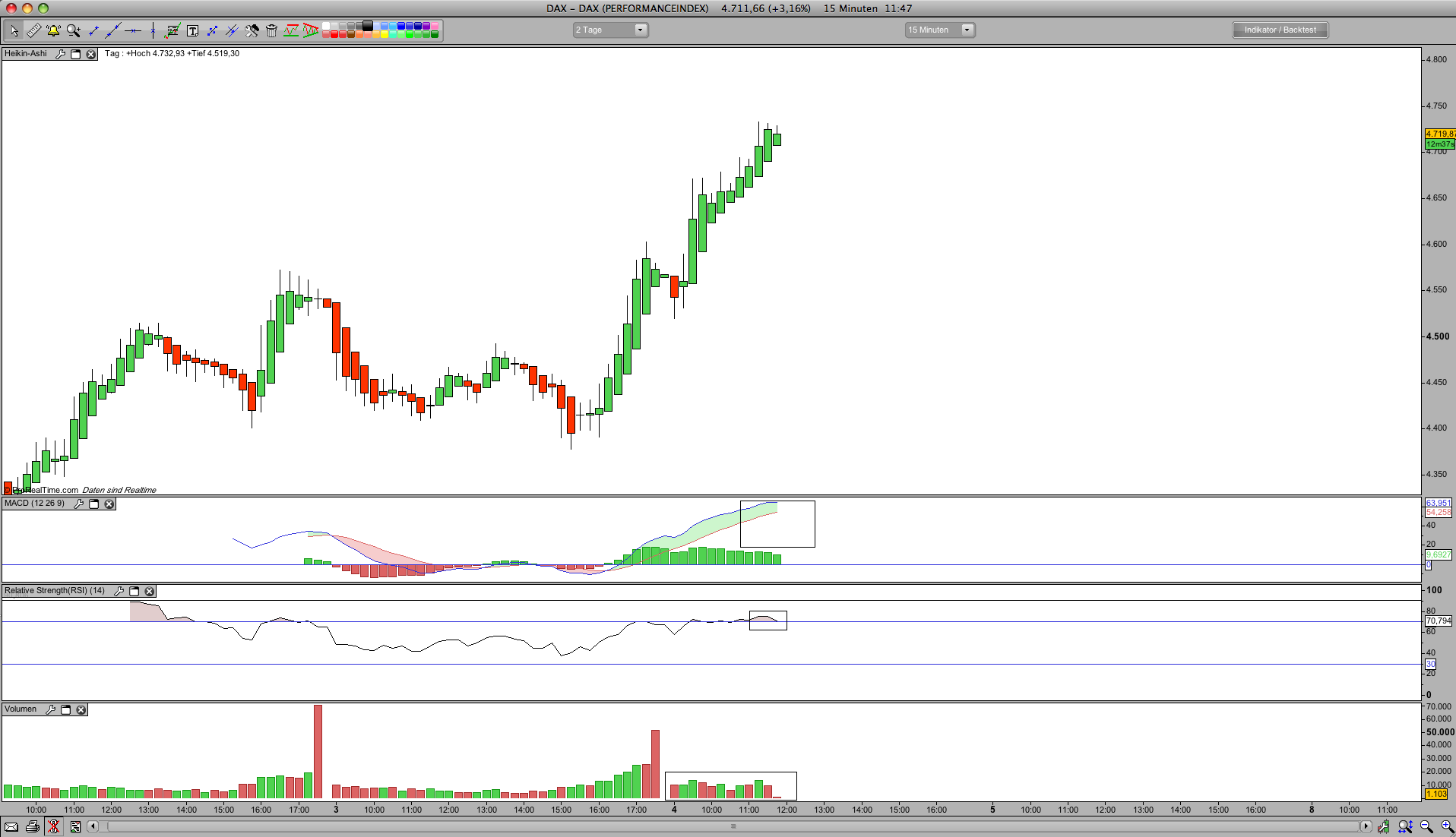Open the '15 Minuten' timeframe dropdown
1456x837 pixels.
(x=940, y=30)
